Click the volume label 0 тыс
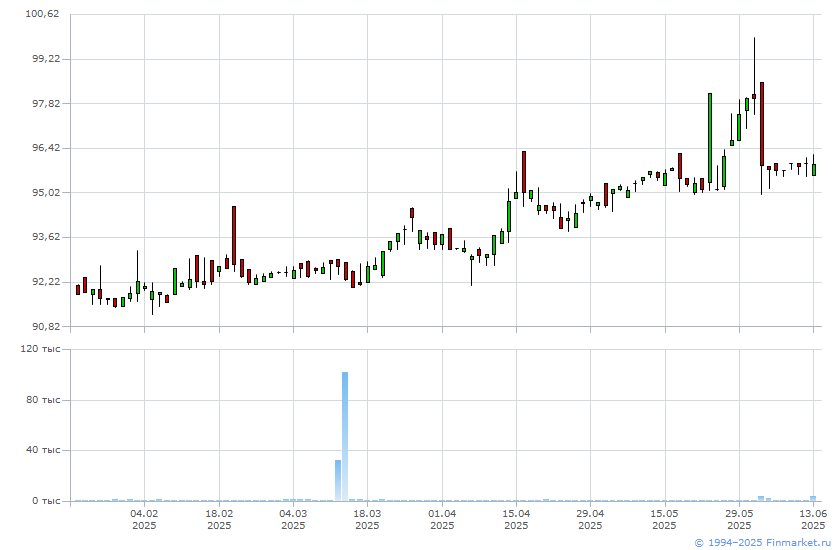This screenshot has height=550, width=840. [46, 501]
